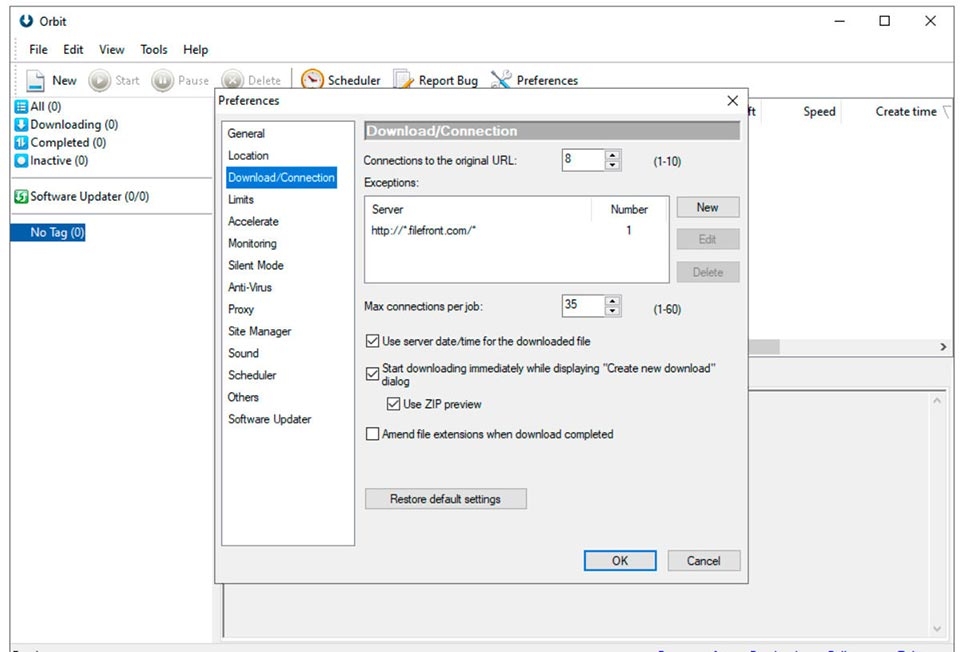Select the Completed (0) category icon
960x652 pixels.
21,143
